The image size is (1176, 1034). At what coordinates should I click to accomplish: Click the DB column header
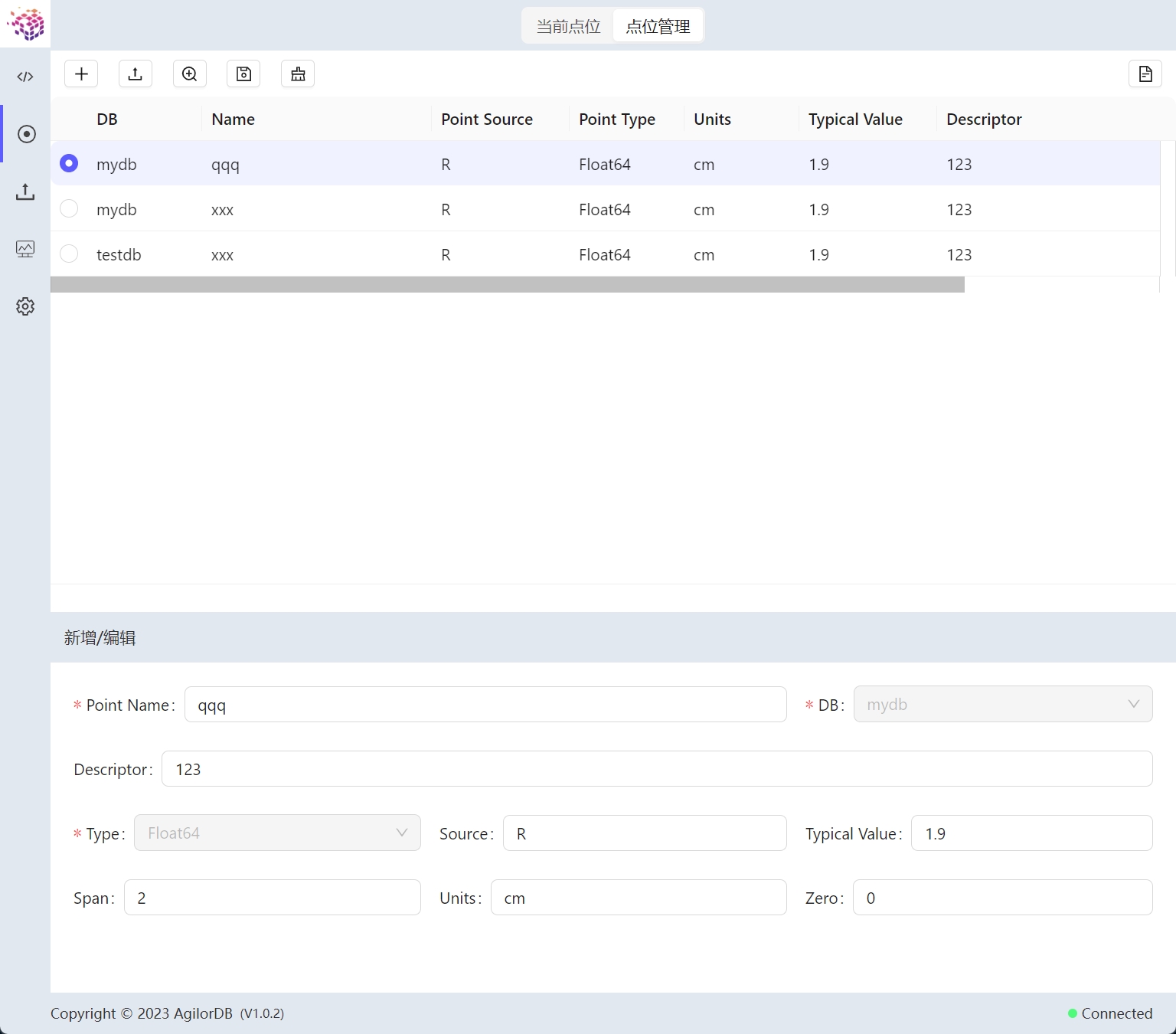pos(107,119)
